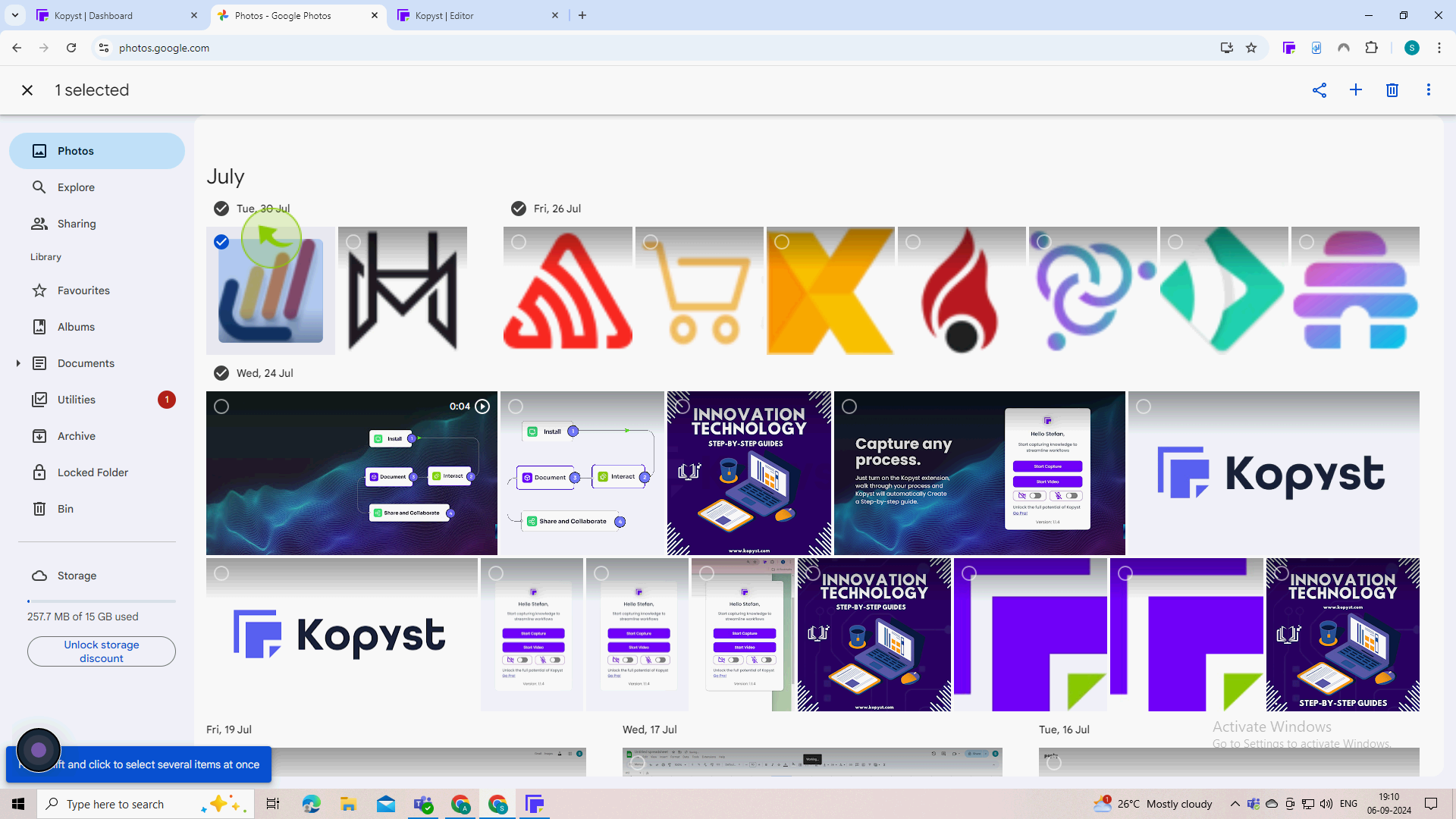
Task: Select the Photos sidebar item
Action: click(97, 151)
